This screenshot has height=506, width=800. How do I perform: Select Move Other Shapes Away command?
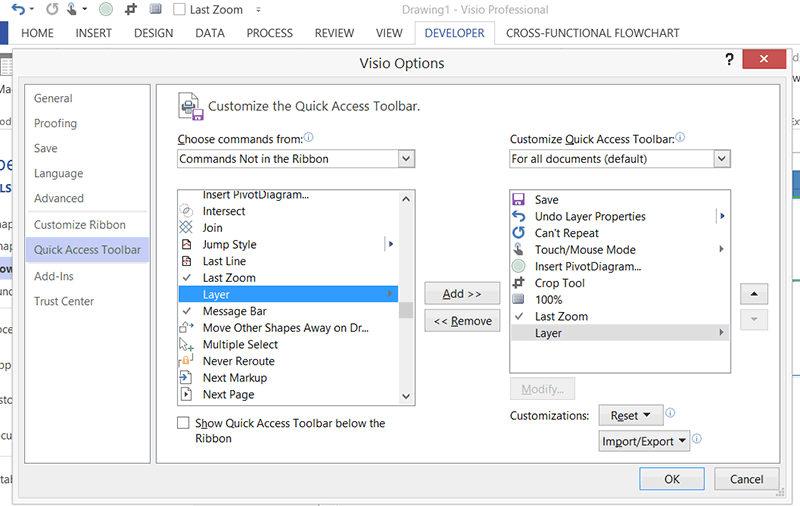coord(288,328)
